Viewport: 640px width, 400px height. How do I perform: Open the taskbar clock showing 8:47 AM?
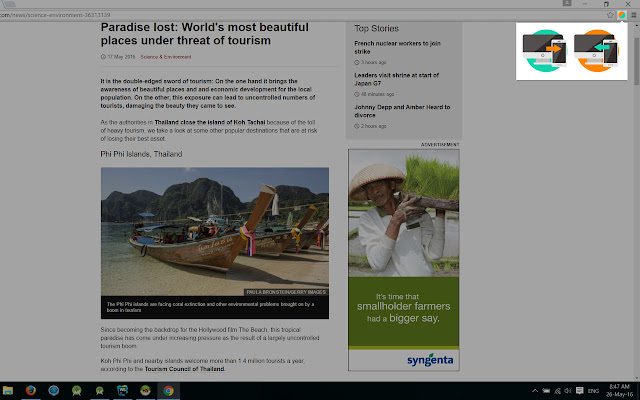coord(619,390)
